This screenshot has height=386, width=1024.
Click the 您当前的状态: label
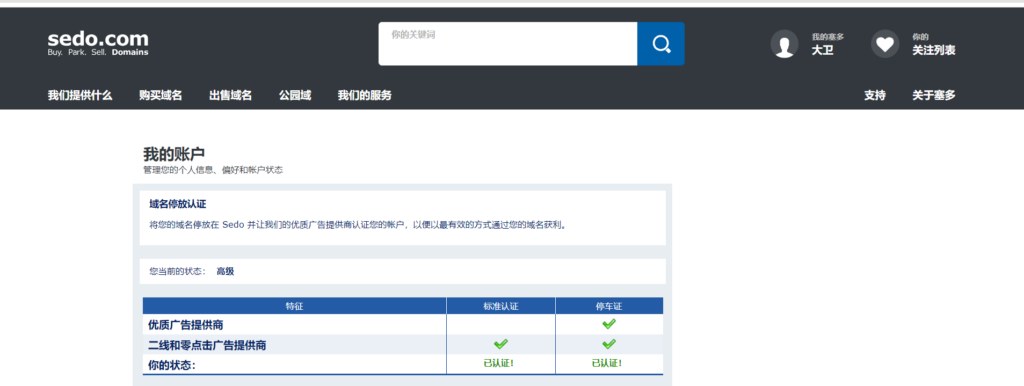point(178,271)
